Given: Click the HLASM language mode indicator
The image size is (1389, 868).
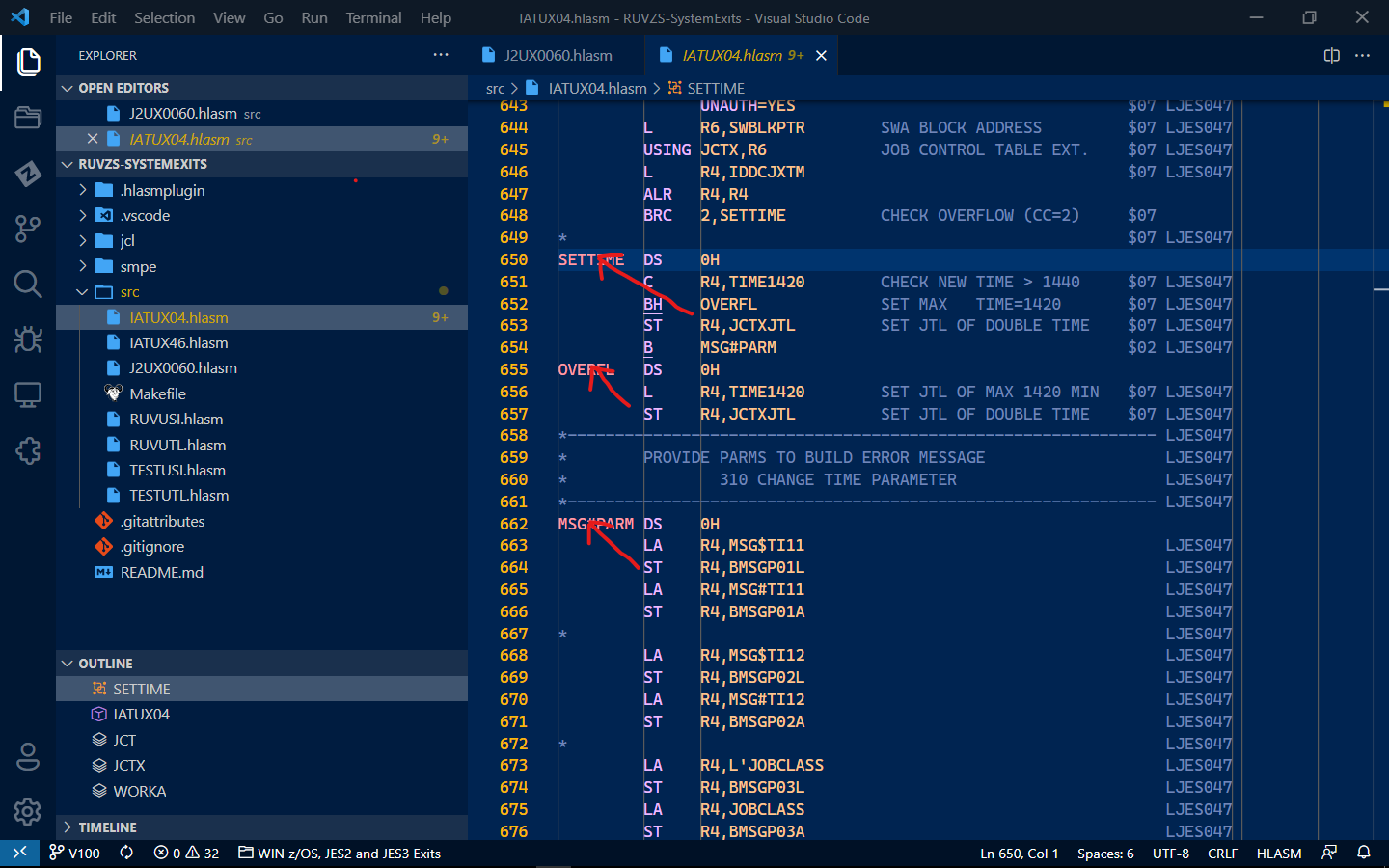Looking at the screenshot, I should pyautogui.click(x=1279, y=853).
